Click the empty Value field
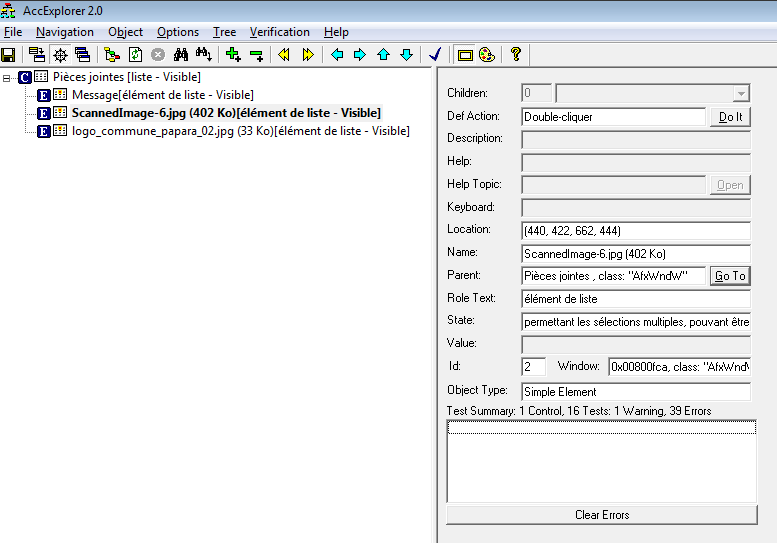Viewport: 777px width, 543px height. 636,344
